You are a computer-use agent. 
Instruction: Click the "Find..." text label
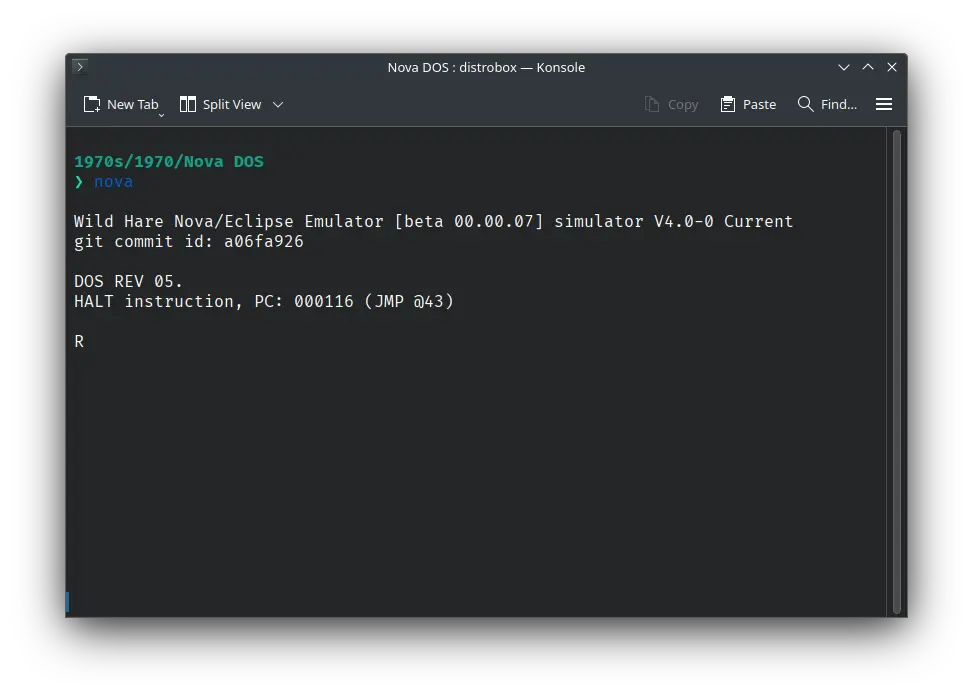tap(838, 104)
